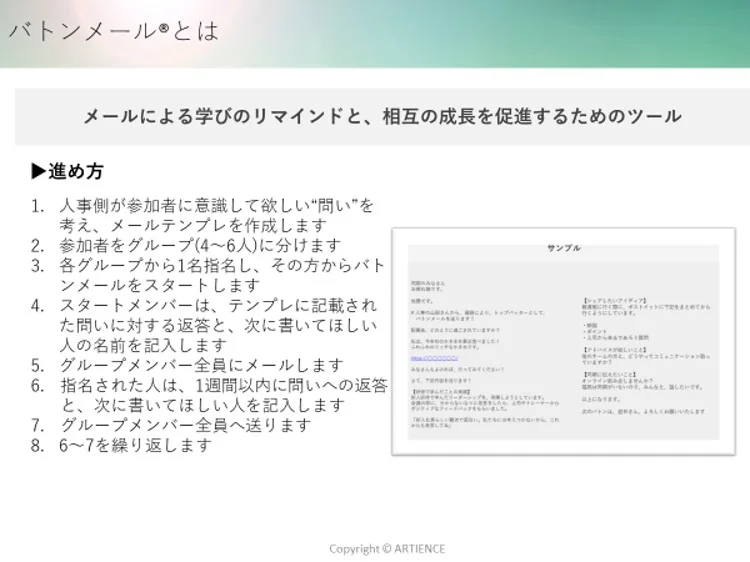Select step 5 グループメンバー全員にメールします
The width and height of the screenshot is (750, 562).
click(201, 365)
